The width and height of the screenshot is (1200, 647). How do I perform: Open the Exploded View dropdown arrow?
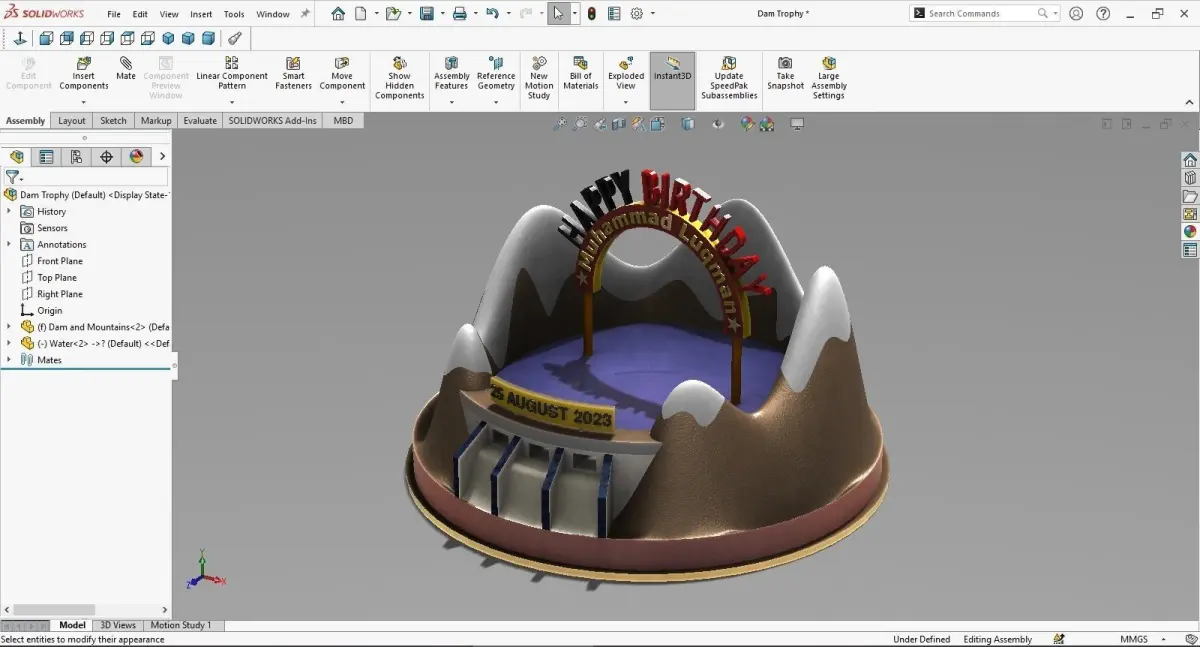(626, 101)
